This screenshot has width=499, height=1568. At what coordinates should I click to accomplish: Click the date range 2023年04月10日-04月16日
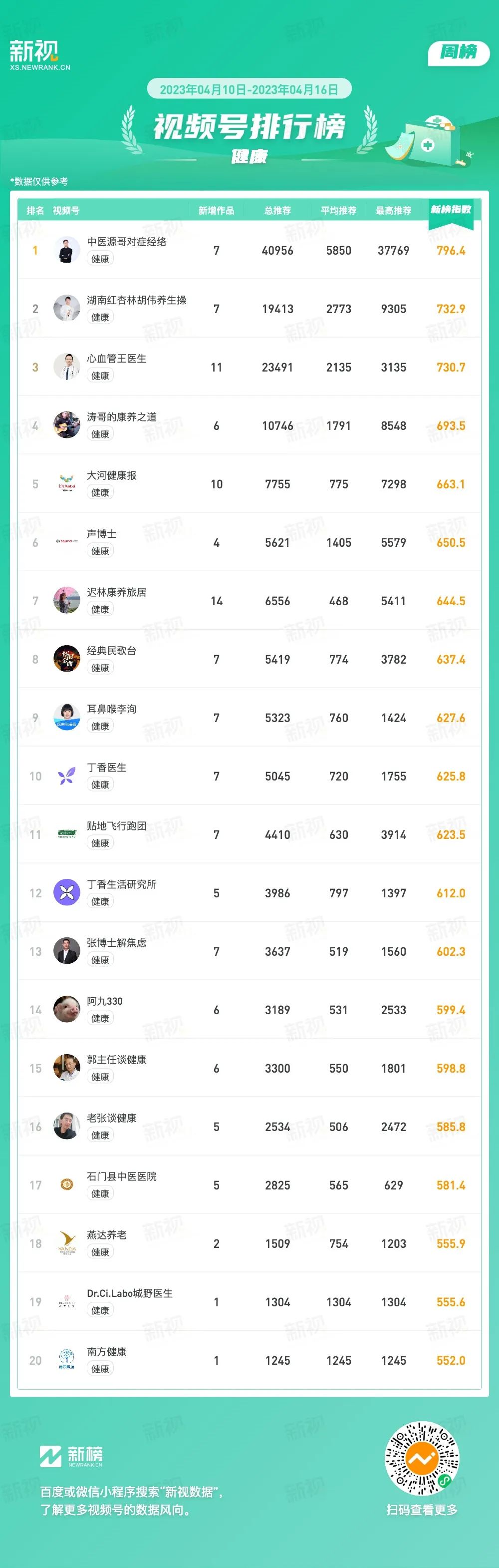coord(249,89)
